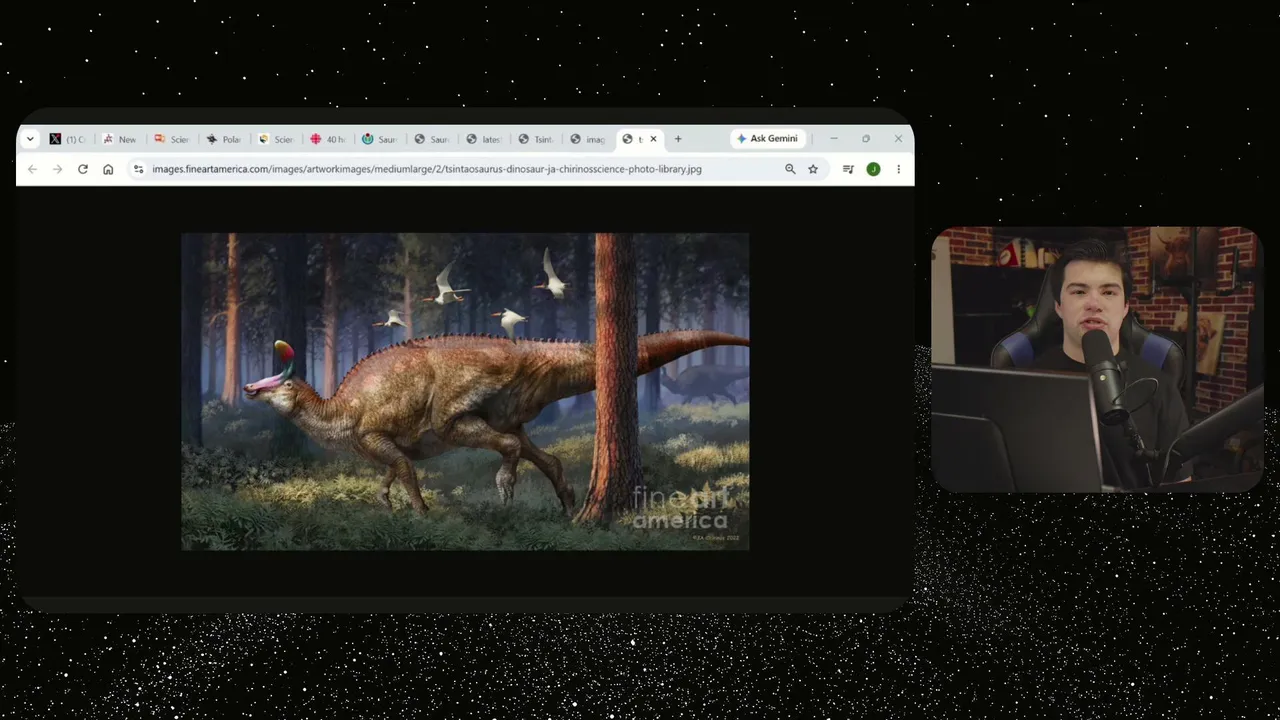Minimize the Chrome browser window
Screen dimensions: 1280x720
[x=834, y=139]
